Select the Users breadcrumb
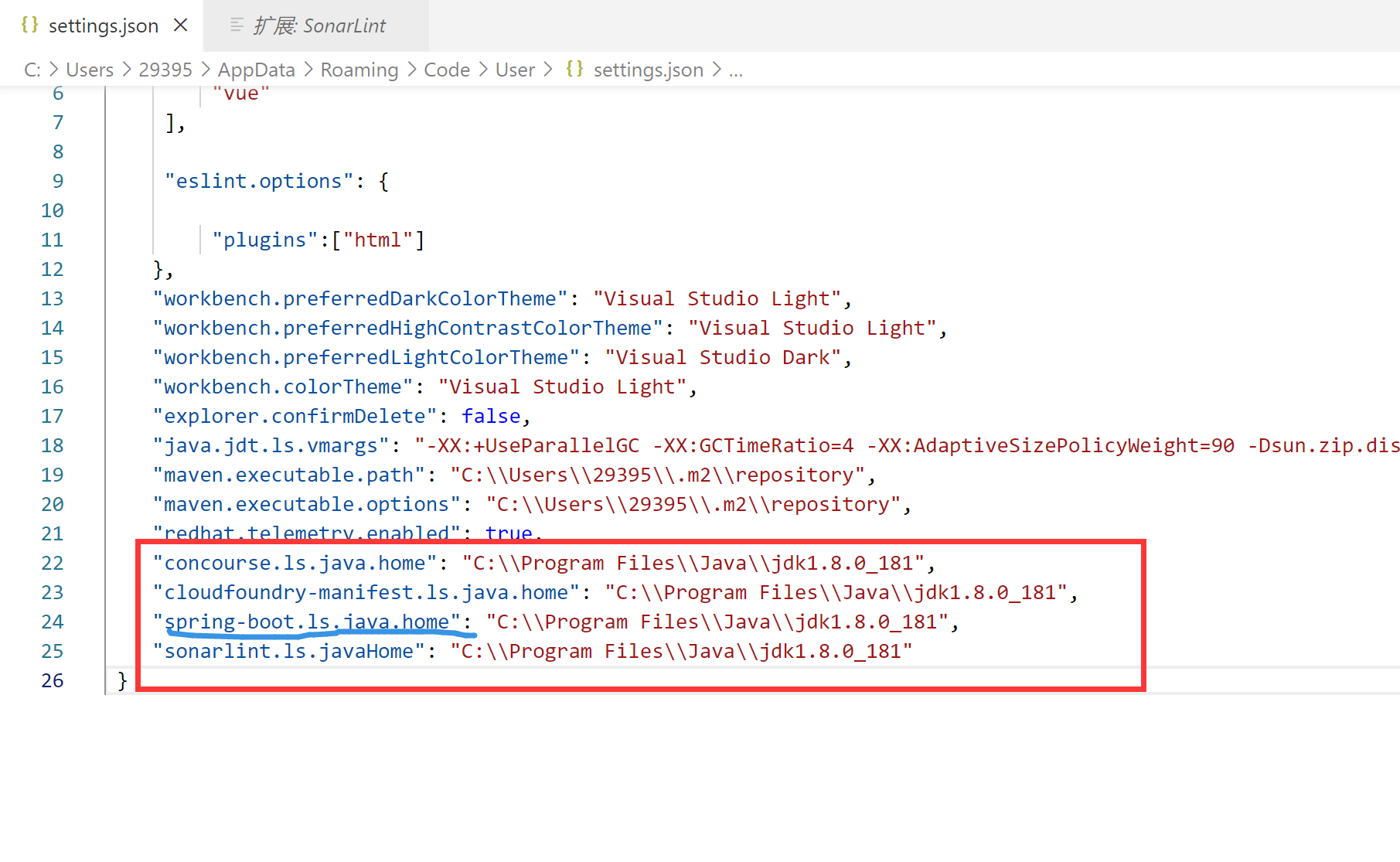The width and height of the screenshot is (1400, 862). [x=90, y=70]
